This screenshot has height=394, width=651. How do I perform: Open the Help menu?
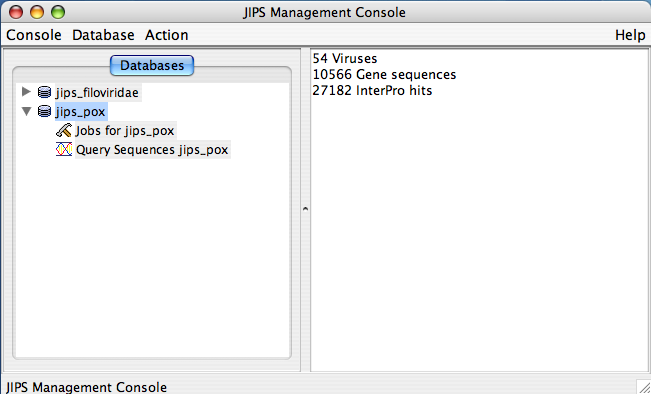point(630,35)
